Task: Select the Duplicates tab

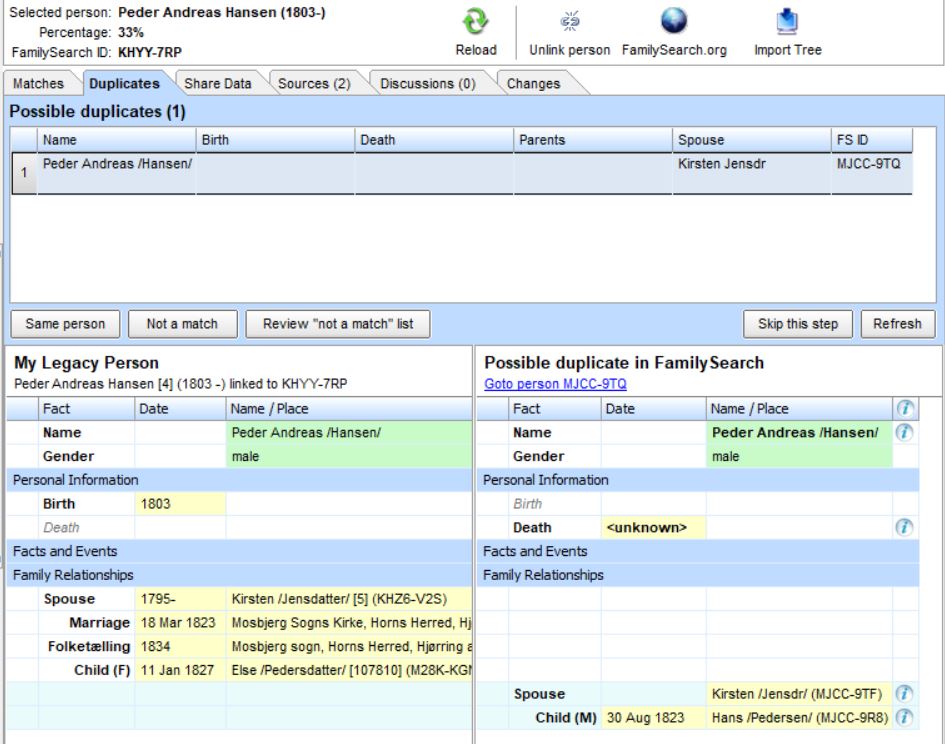Action: 125,83
